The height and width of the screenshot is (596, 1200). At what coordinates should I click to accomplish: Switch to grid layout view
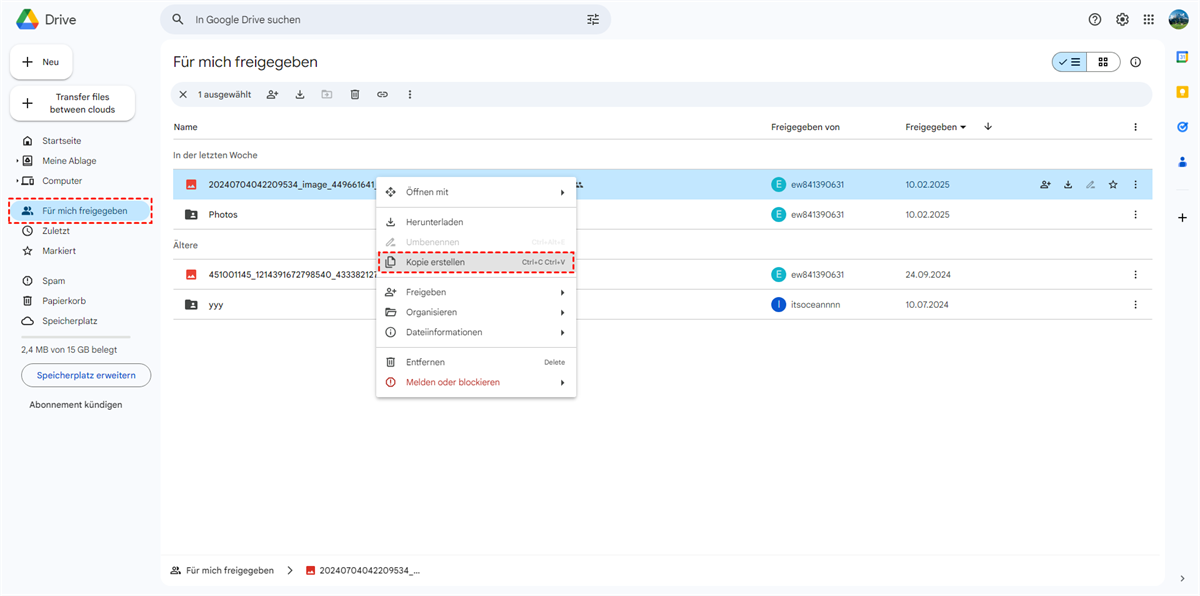pyautogui.click(x=1103, y=62)
